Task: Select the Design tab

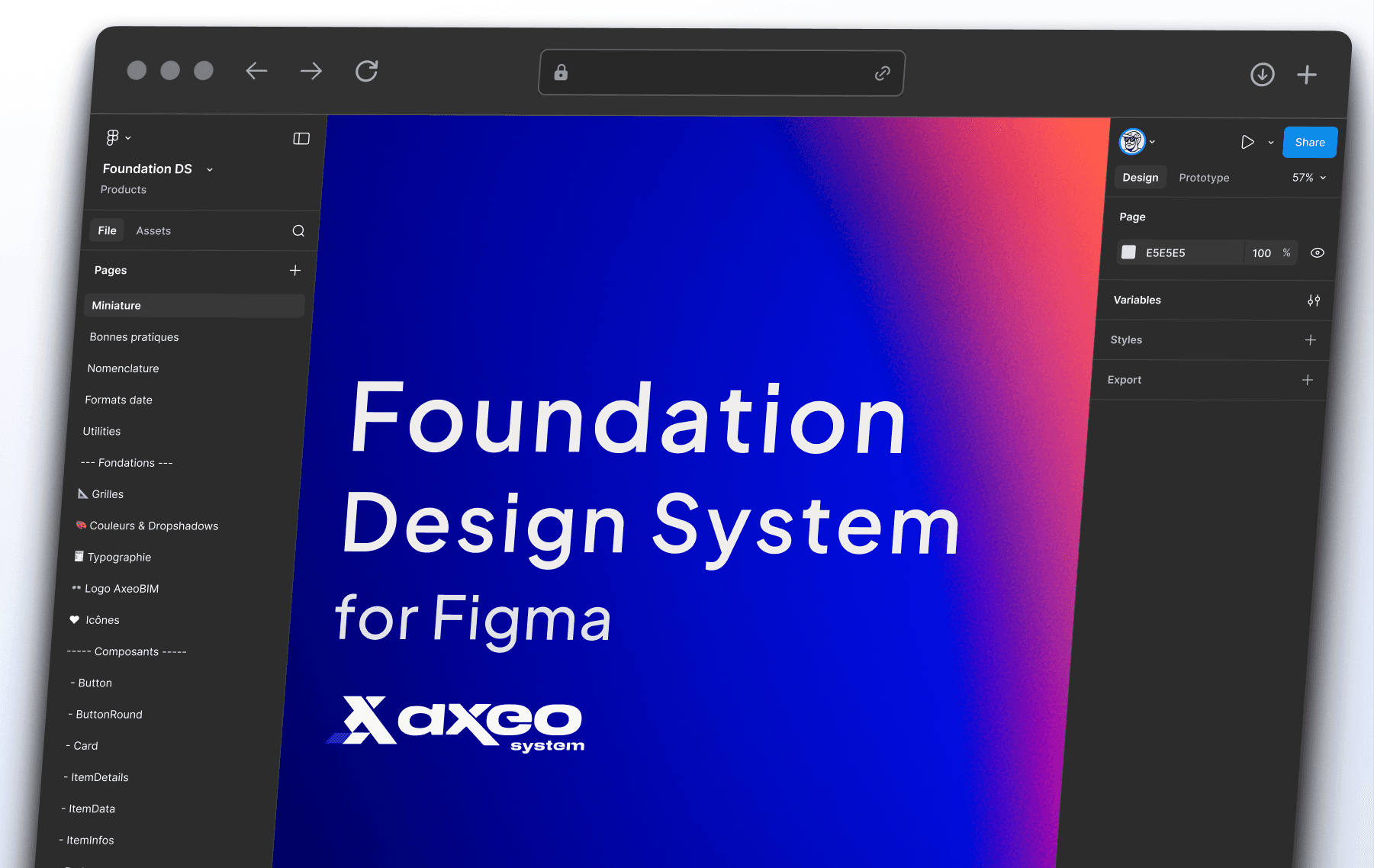Action: click(1141, 178)
